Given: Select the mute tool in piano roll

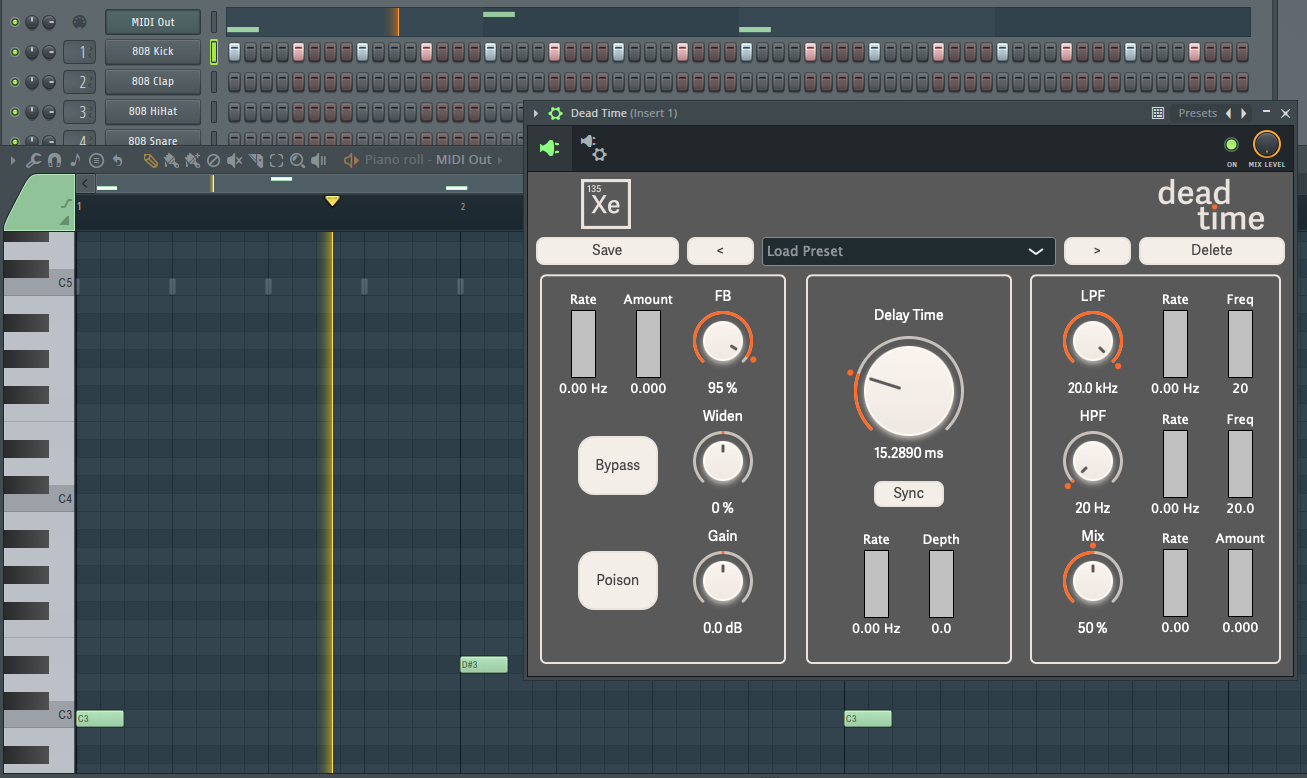Looking at the screenshot, I should 235,160.
